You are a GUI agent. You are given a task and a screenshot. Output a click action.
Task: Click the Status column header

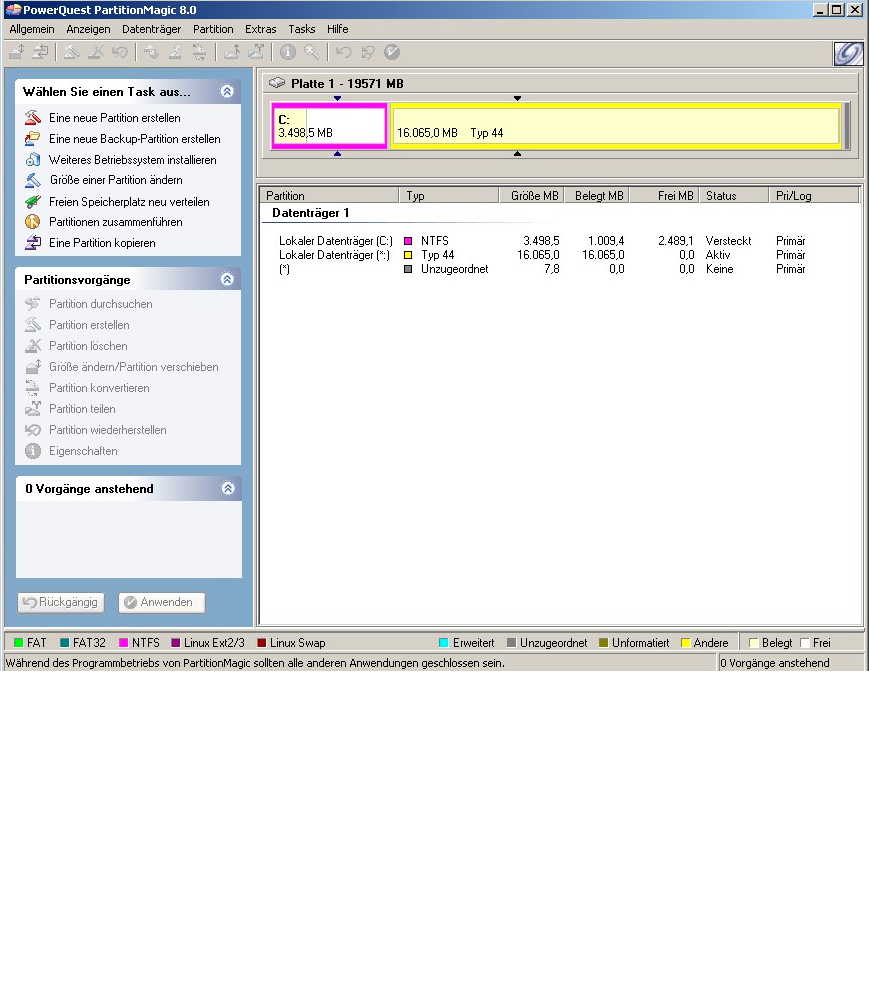[x=734, y=196]
